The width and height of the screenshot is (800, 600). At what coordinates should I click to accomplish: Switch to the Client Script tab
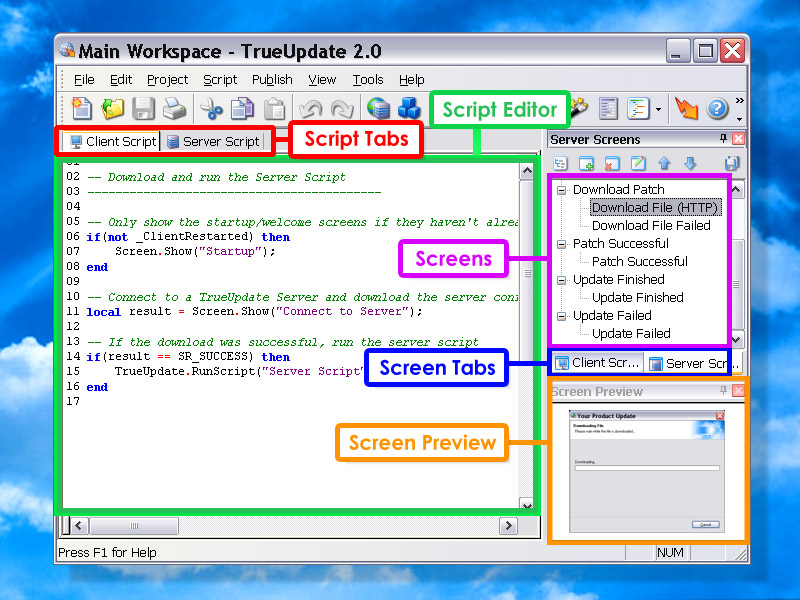point(111,141)
